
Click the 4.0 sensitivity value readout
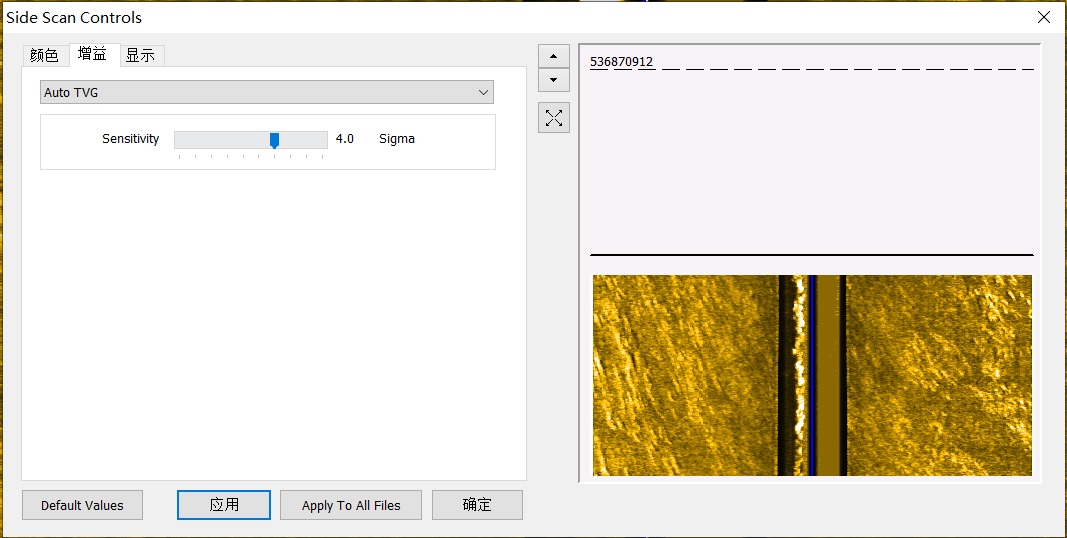[345, 139]
